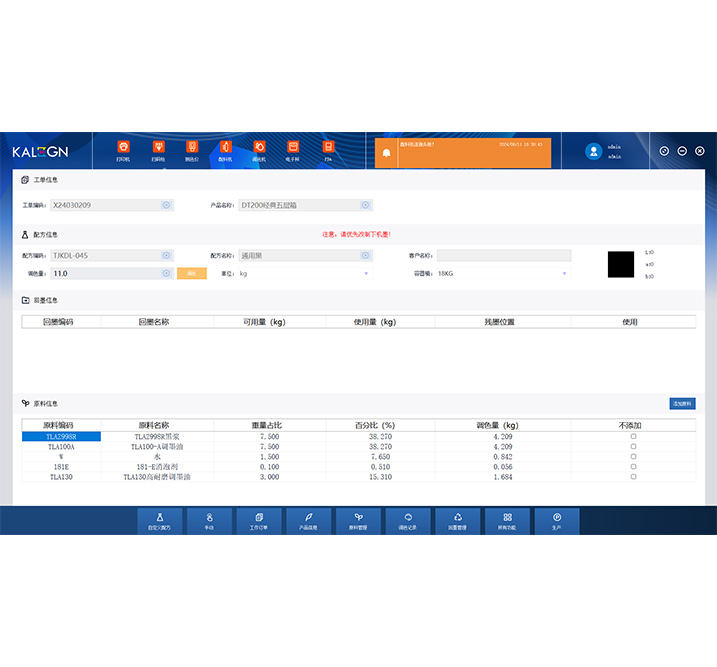
Task: Click the notification bell icon
Action: pos(386,153)
